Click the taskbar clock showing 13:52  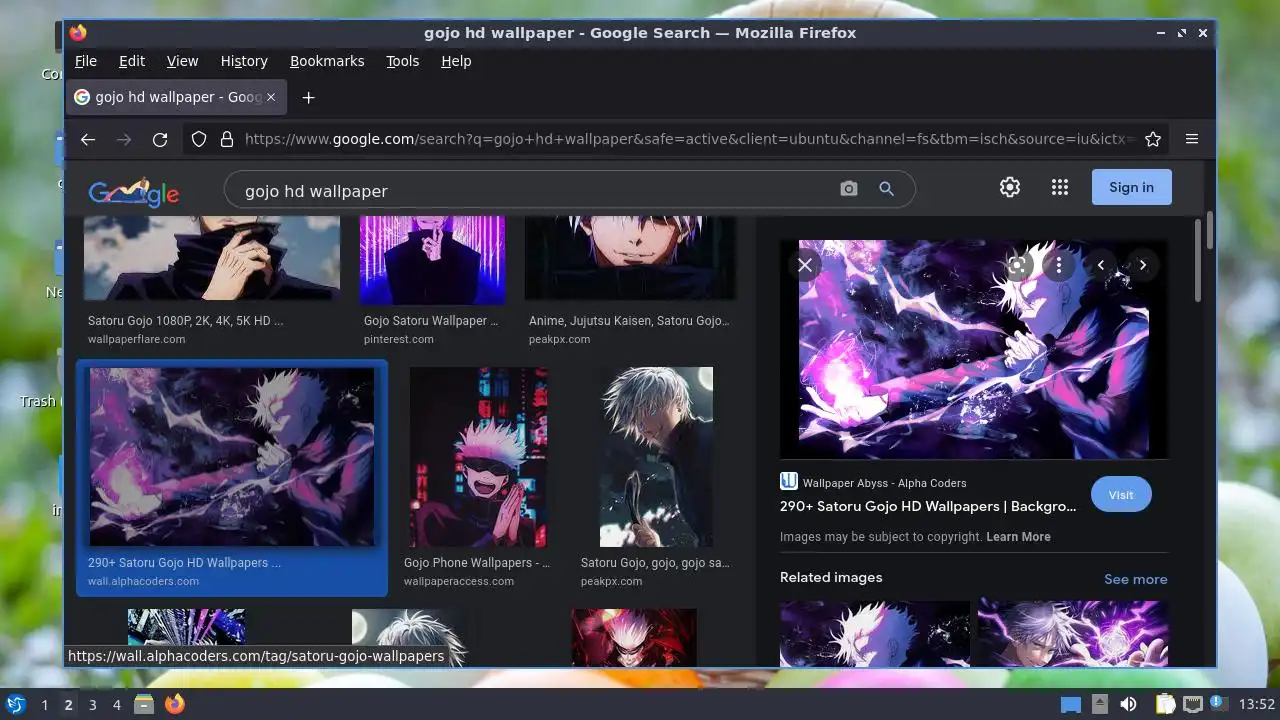(x=1257, y=705)
